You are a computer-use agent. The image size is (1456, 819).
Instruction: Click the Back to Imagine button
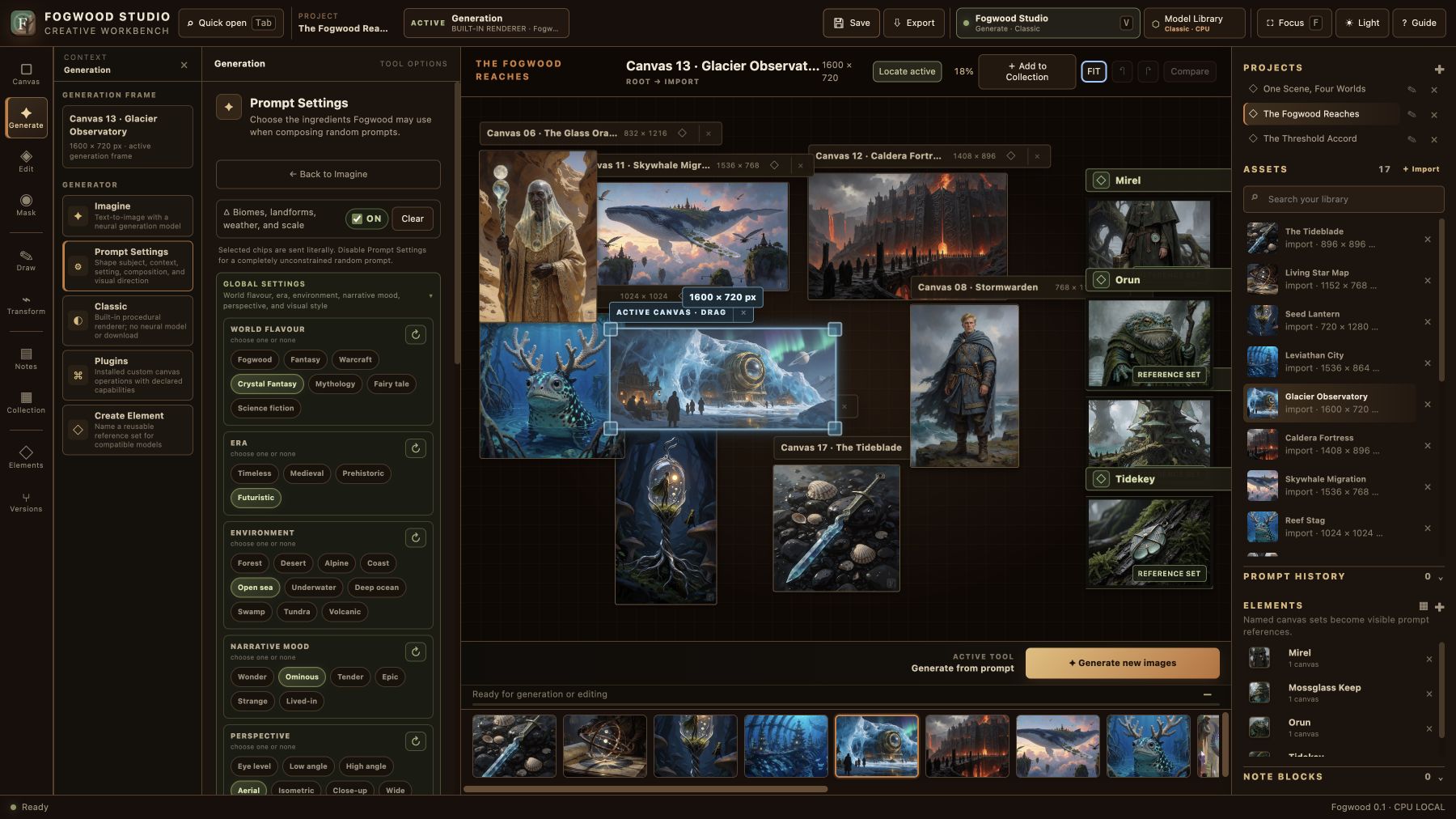(x=328, y=174)
